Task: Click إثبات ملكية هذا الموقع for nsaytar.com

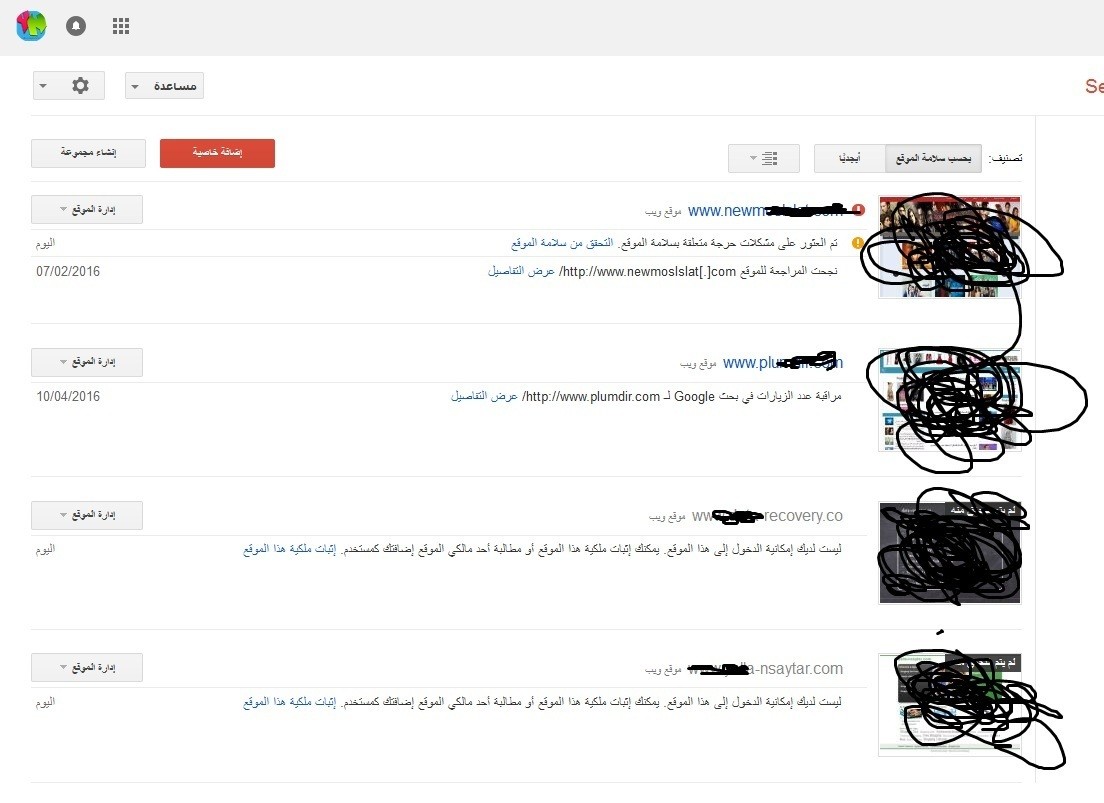Action: pos(289,702)
